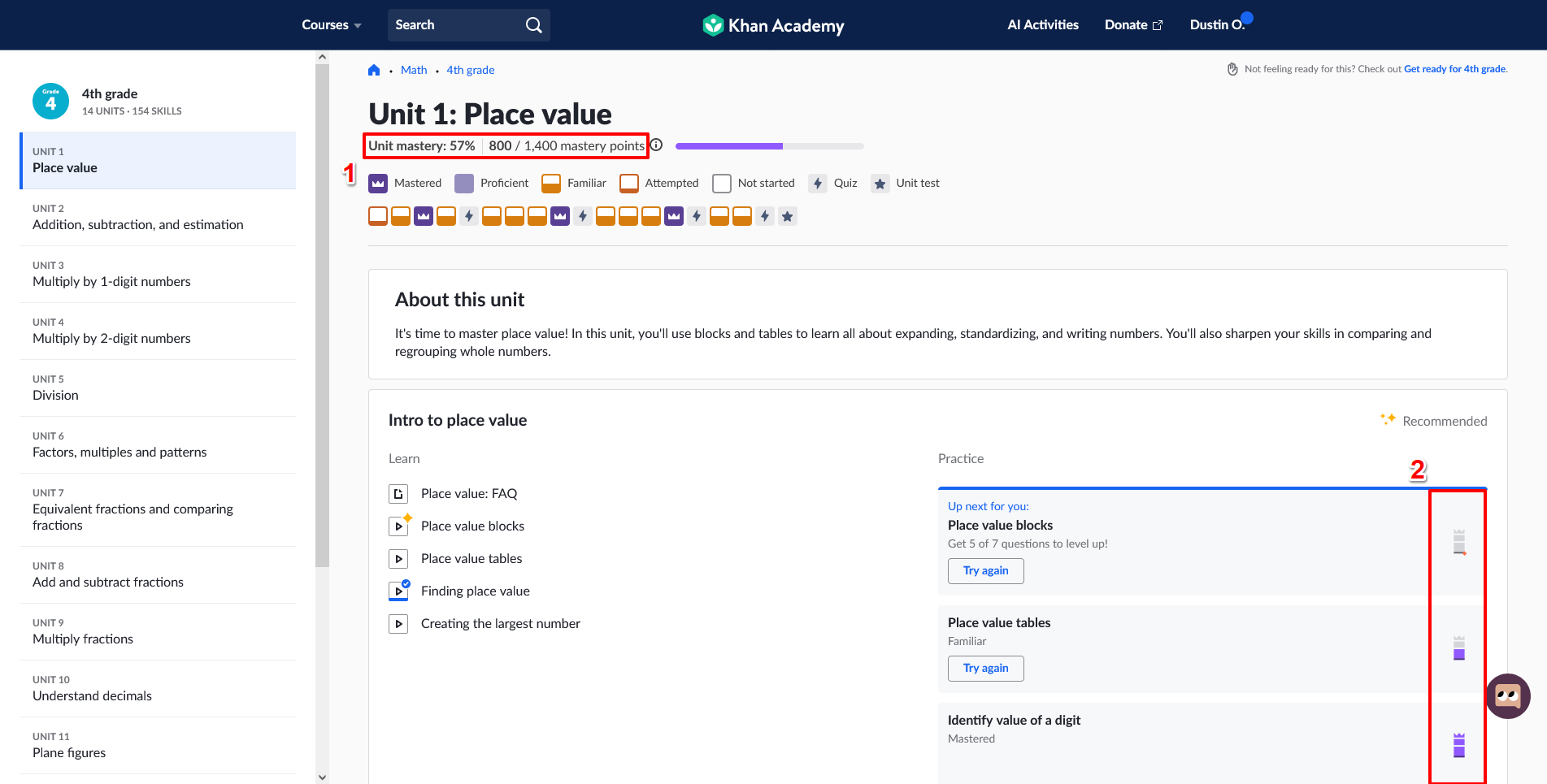The height and width of the screenshot is (784, 1547).
Task: Open Unit 9 Multiply fractions
Action: coord(159,632)
